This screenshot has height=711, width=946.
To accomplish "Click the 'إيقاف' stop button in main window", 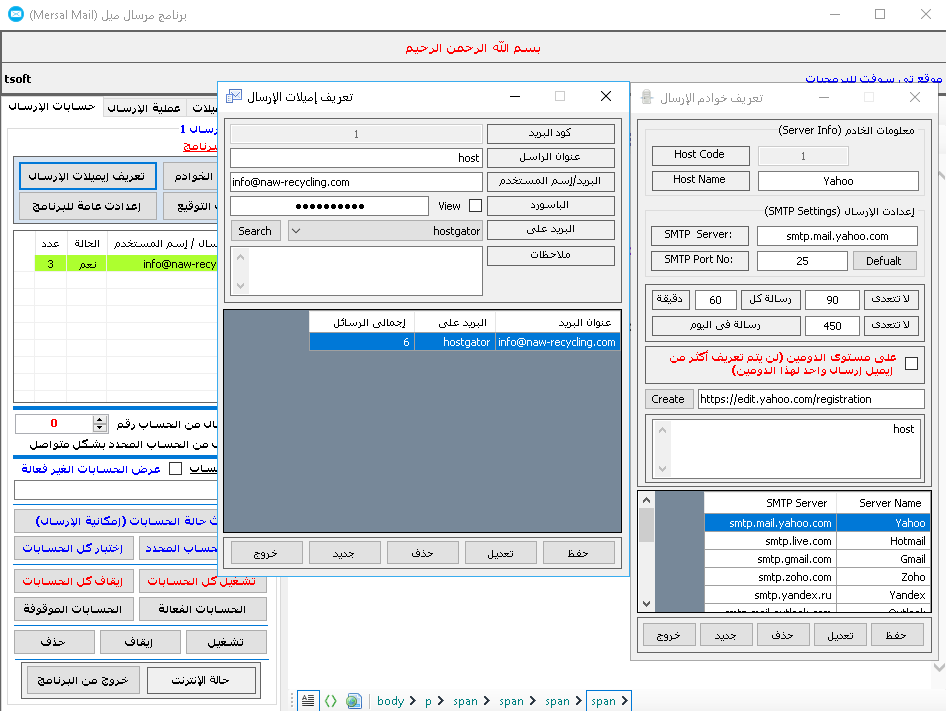I will coord(140,642).
